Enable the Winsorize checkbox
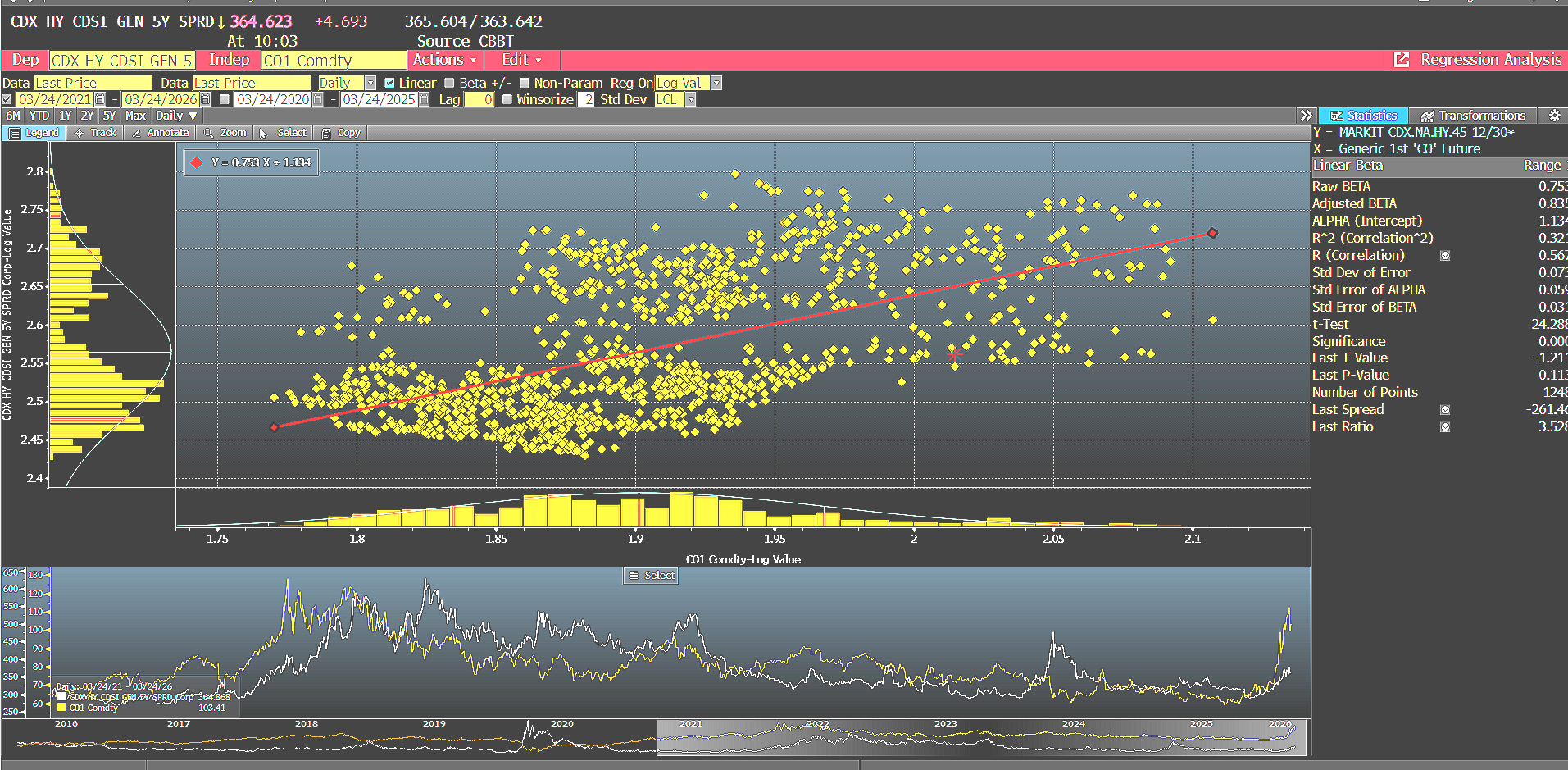Image resolution: width=1568 pixels, height=770 pixels. pyautogui.click(x=507, y=99)
